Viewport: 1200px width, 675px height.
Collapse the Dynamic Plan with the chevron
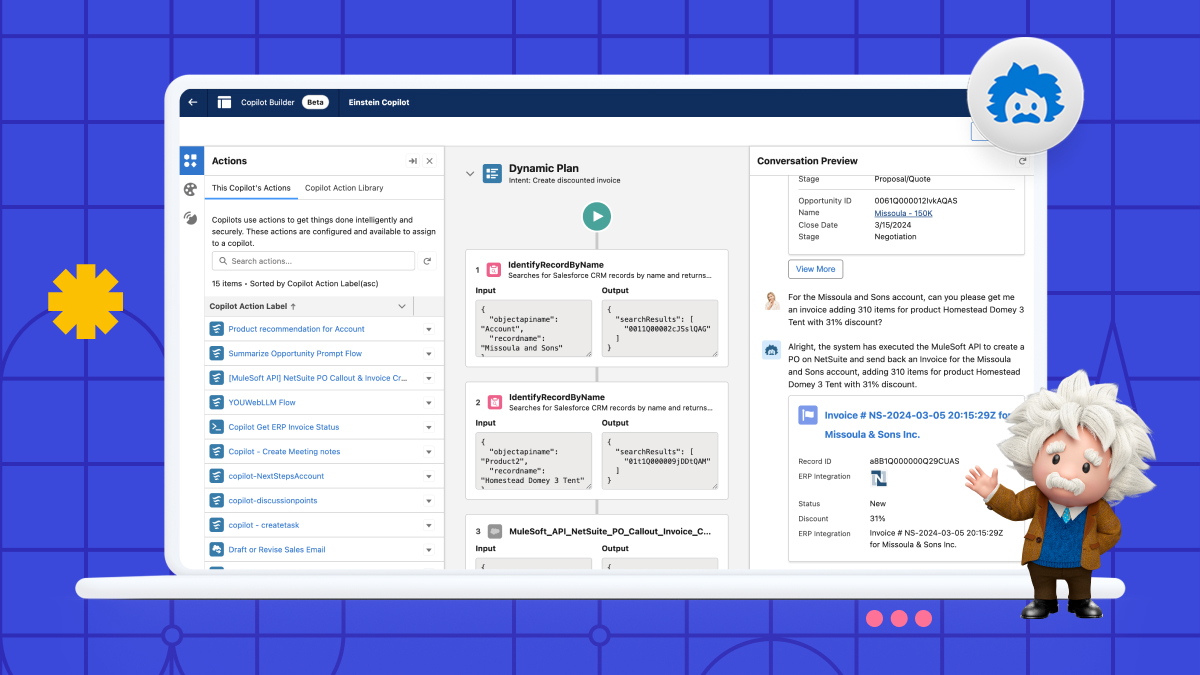(x=470, y=172)
